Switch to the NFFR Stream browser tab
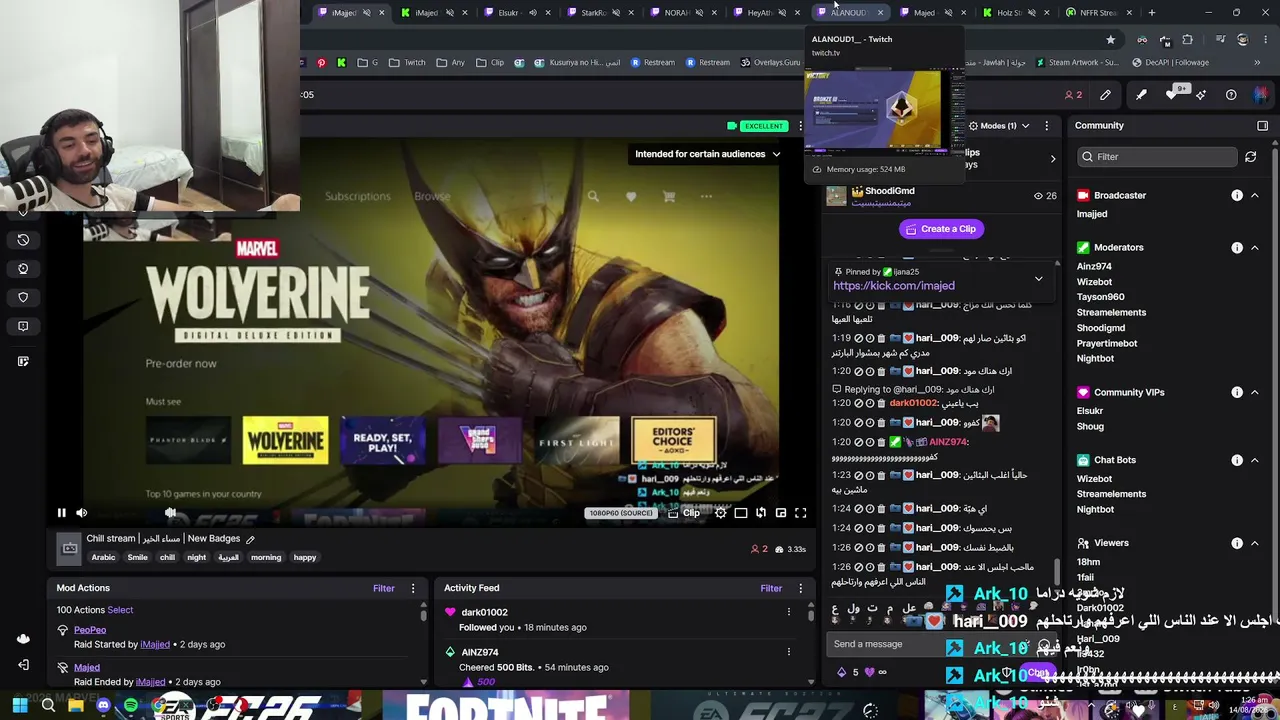Viewport: 1280px width, 720px height. pos(1098,12)
